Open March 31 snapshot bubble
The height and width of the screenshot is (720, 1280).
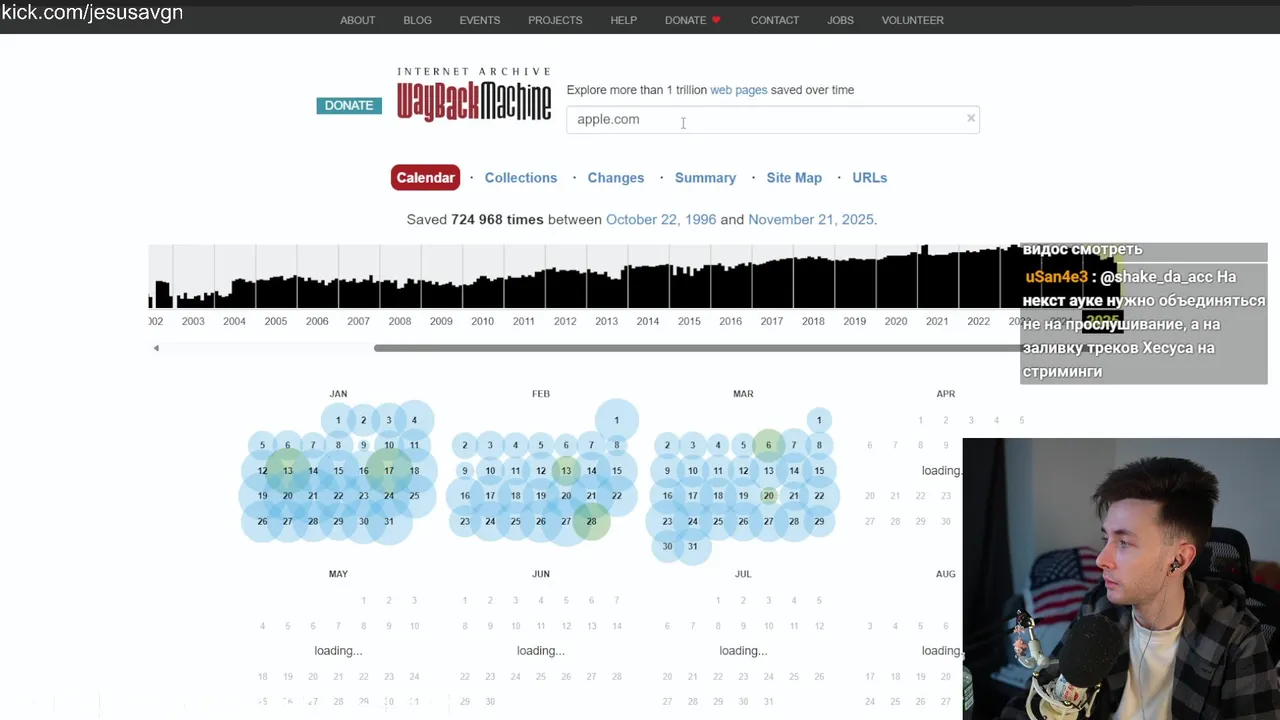click(693, 546)
